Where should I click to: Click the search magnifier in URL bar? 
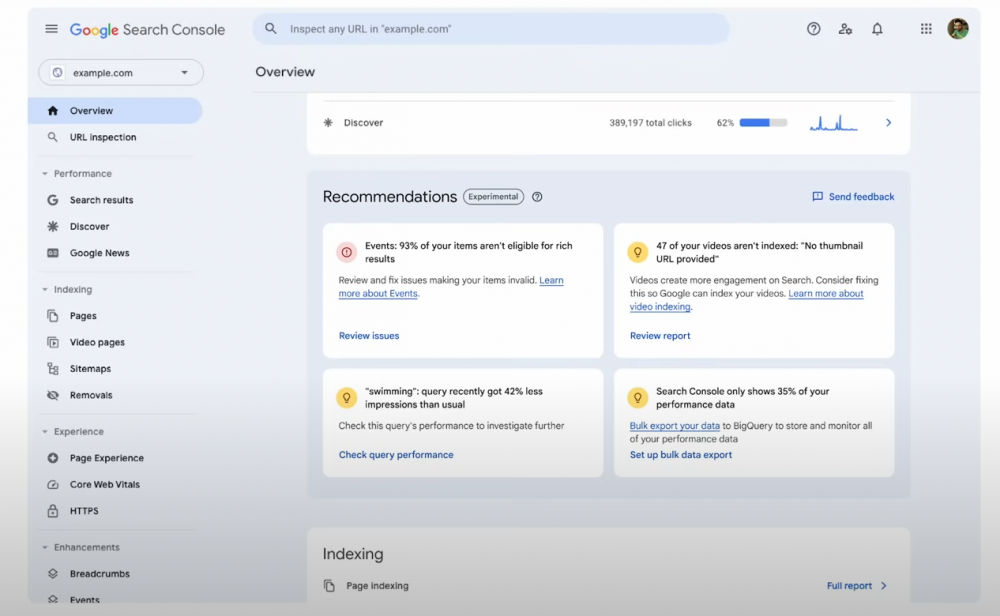[271, 29]
